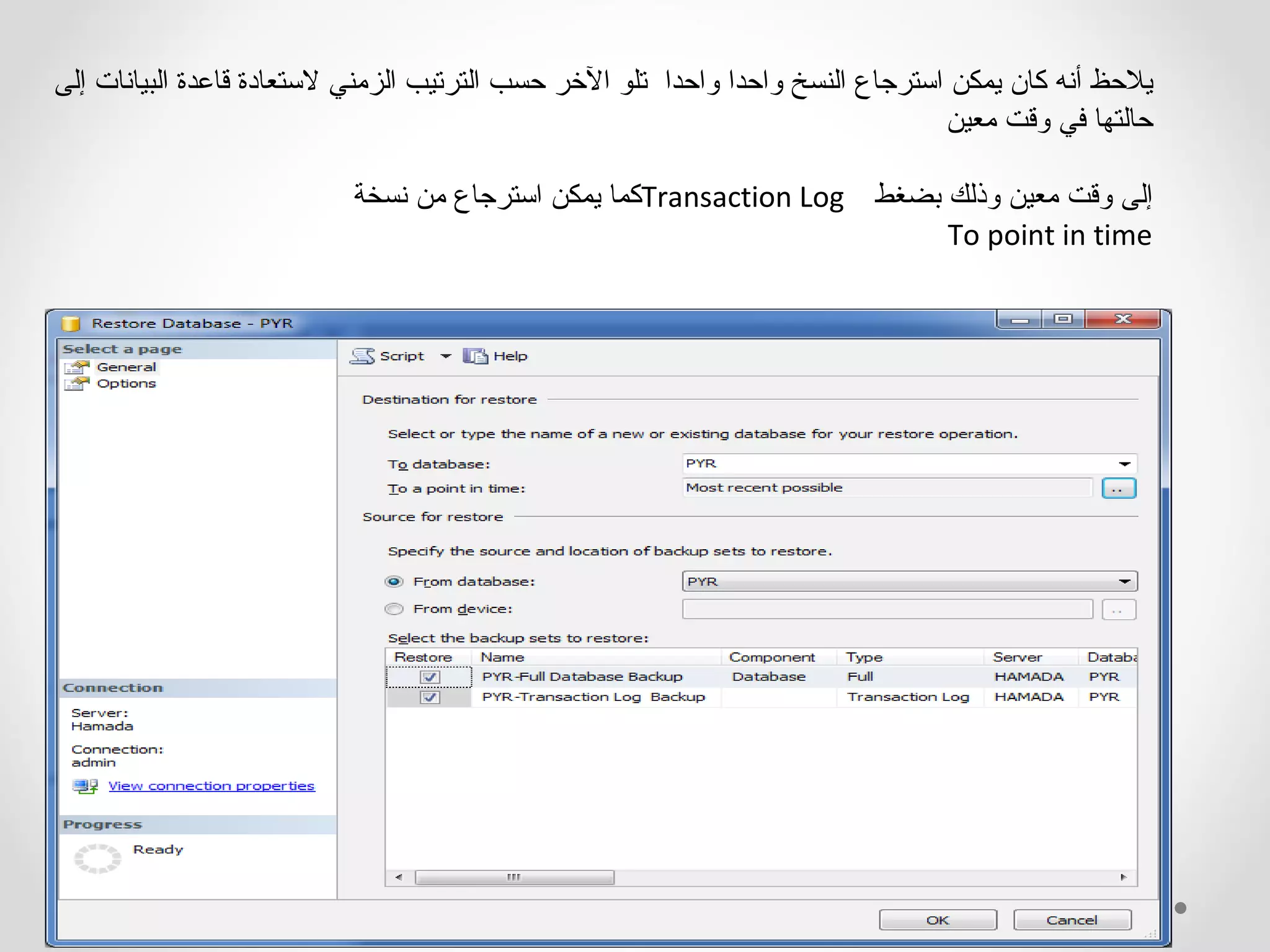
Task: Sort by the Name column header
Action: pos(597,657)
